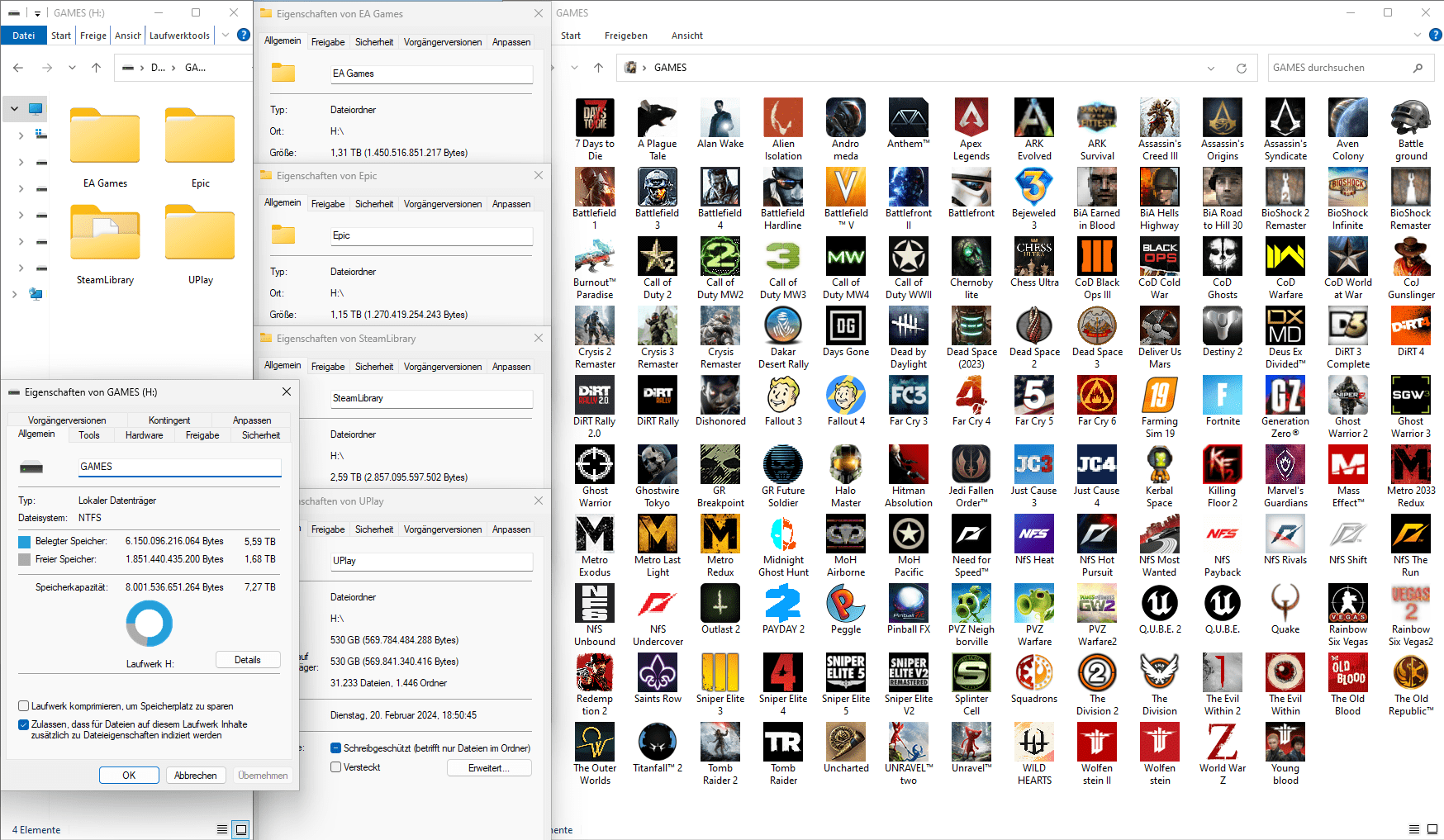The image size is (1444, 840).
Task: Open the Bejeweled 3 icon
Action: 1034,199
